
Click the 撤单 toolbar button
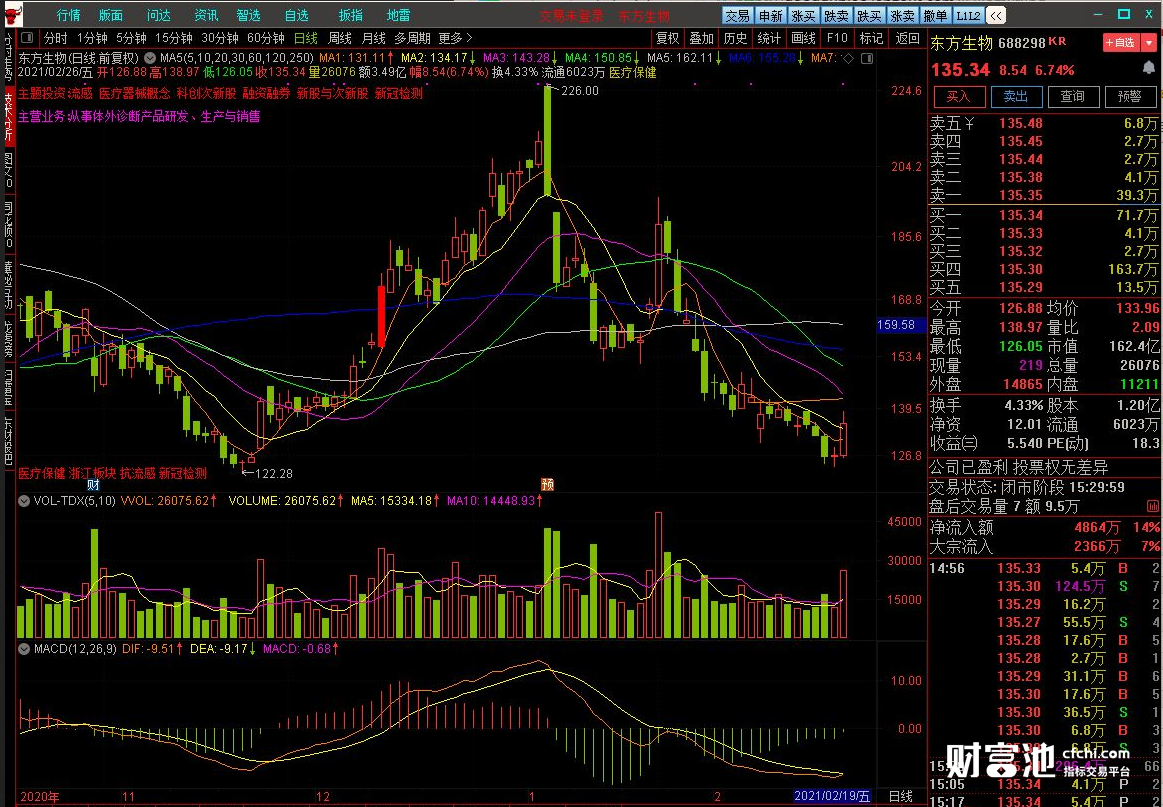tap(935, 16)
